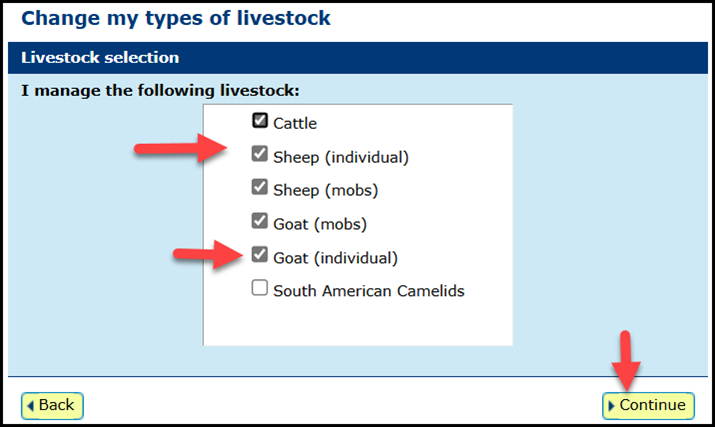Click the Back button
715x427 pixels.
[52, 406]
